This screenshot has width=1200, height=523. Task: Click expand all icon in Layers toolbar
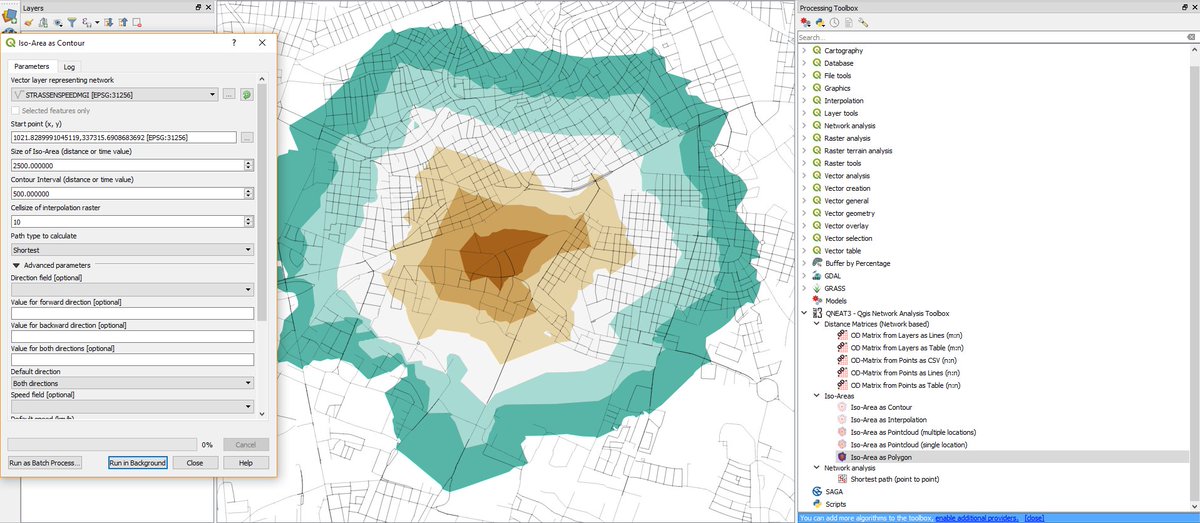109,22
